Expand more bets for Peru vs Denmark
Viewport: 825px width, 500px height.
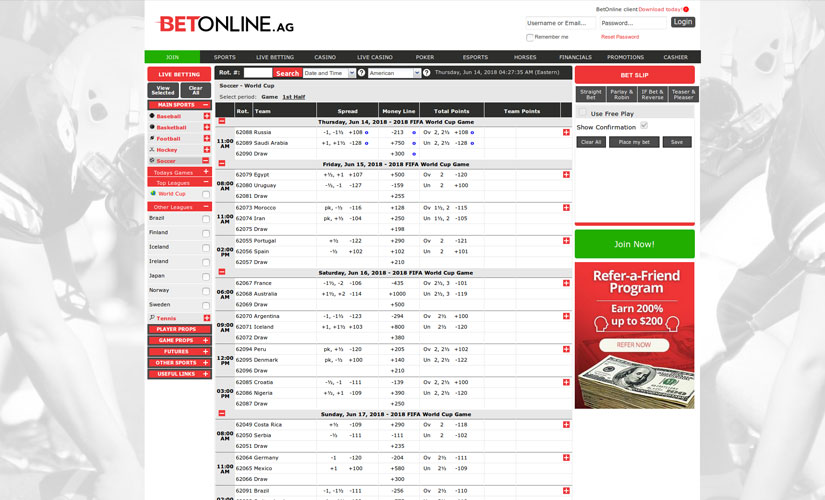[566, 349]
